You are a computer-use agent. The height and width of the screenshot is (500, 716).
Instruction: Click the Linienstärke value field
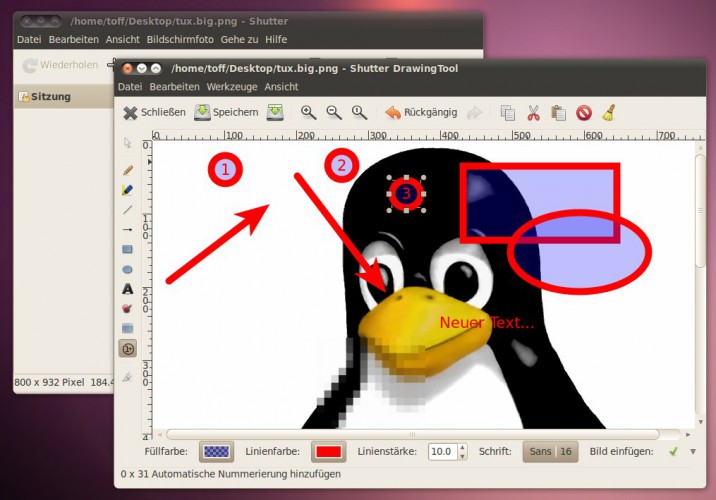coord(442,452)
